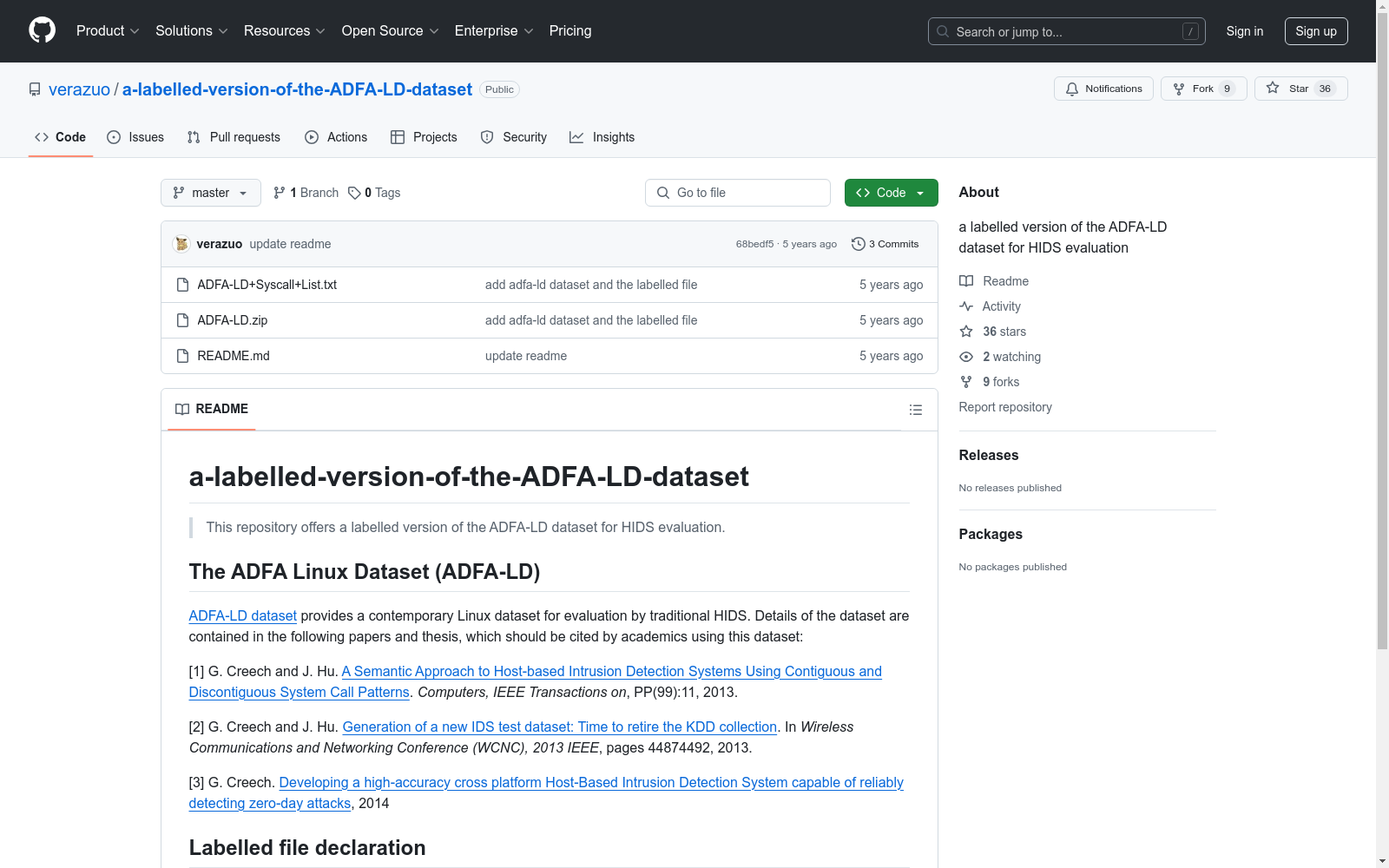
Task: Click the ADFA-LD dataset hyperlink in README
Action: (242, 615)
